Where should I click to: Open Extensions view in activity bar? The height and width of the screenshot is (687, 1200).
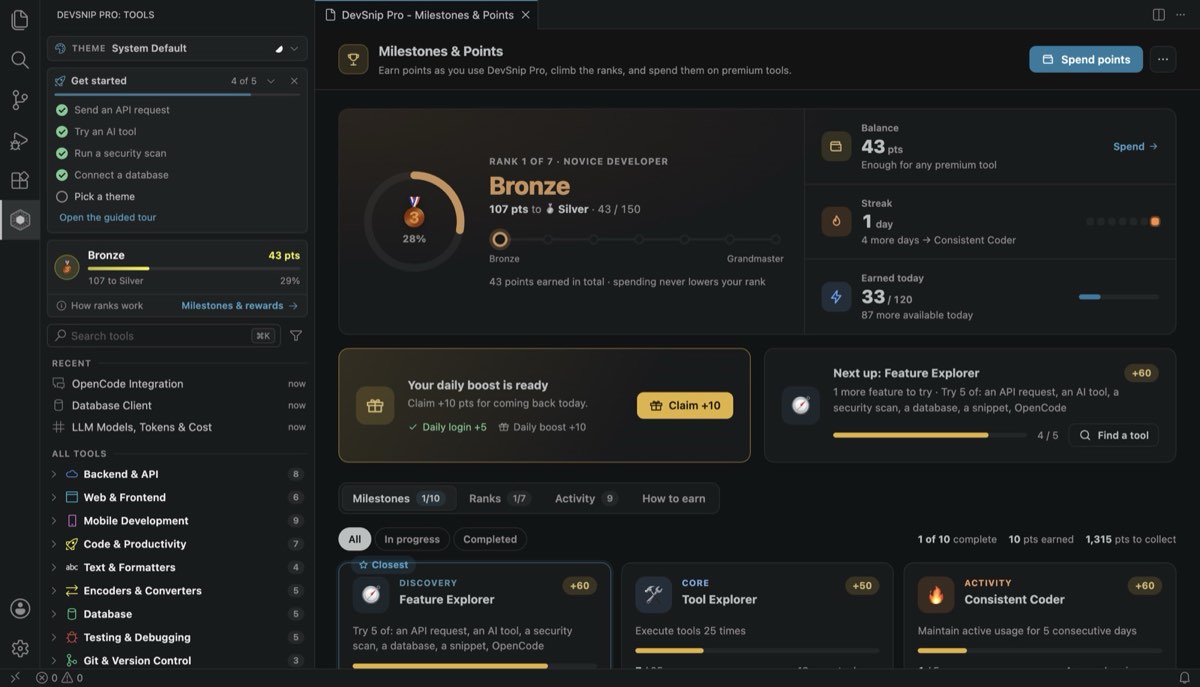click(x=19, y=180)
